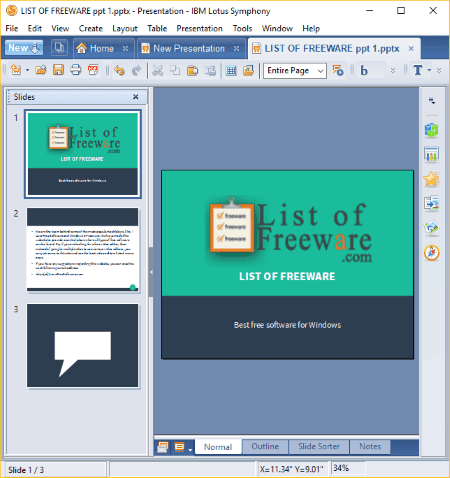The width and height of the screenshot is (450, 478).
Task: Click the New document toolbar icon
Action: click(16, 70)
